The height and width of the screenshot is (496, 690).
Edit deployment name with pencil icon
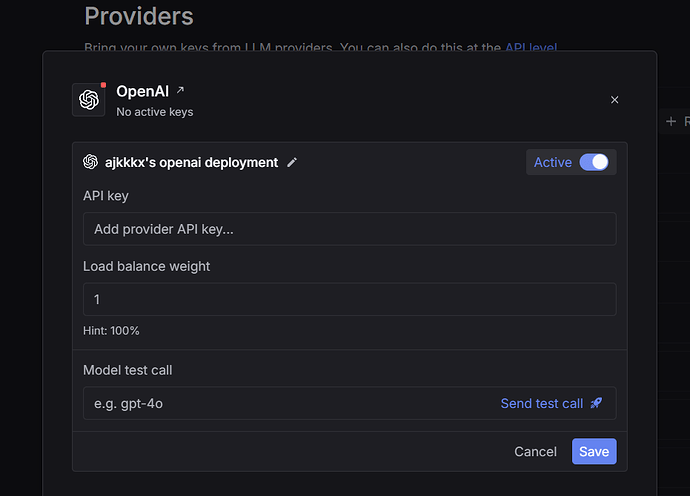point(292,162)
